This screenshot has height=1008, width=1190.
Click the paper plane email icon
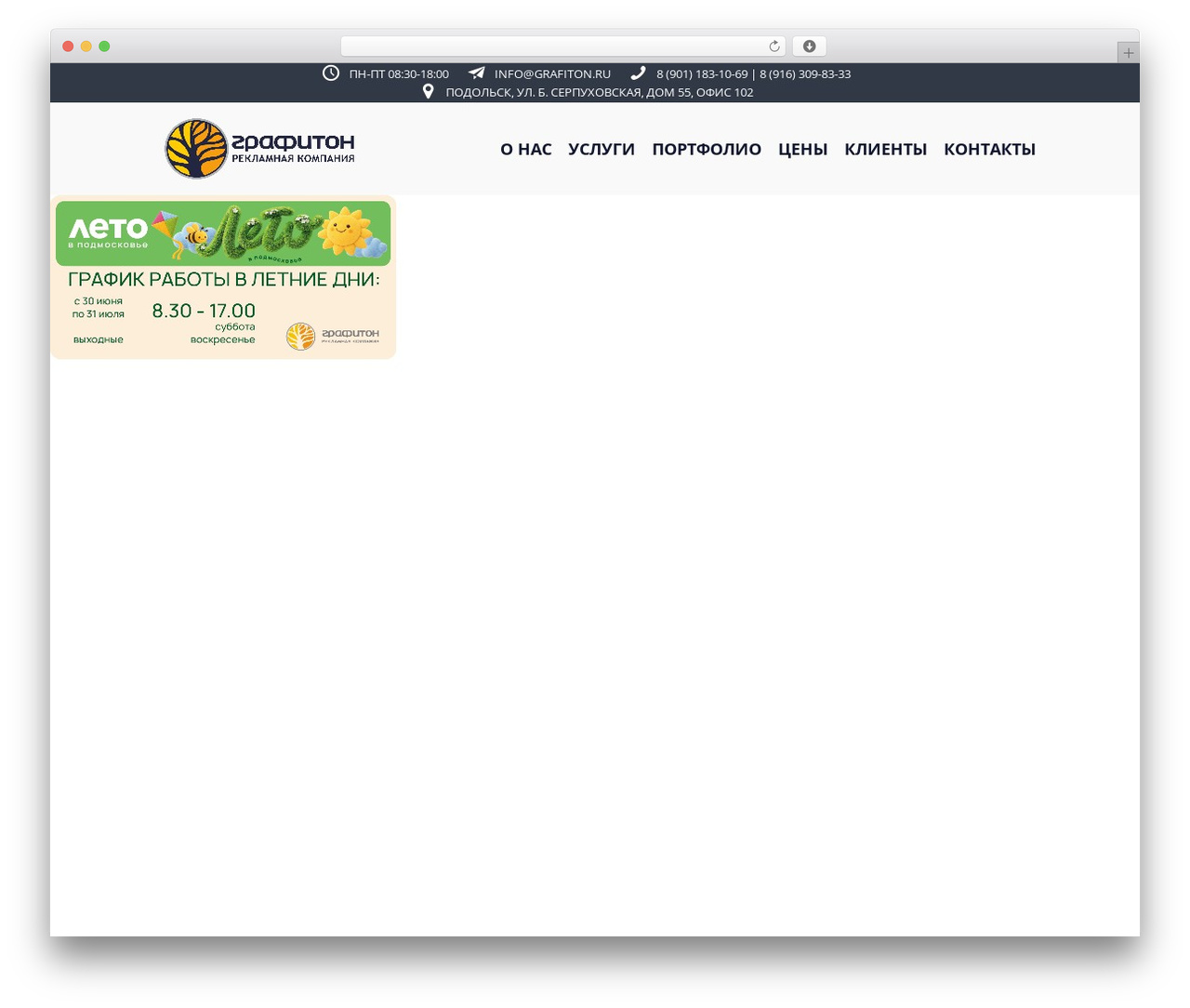(x=476, y=73)
